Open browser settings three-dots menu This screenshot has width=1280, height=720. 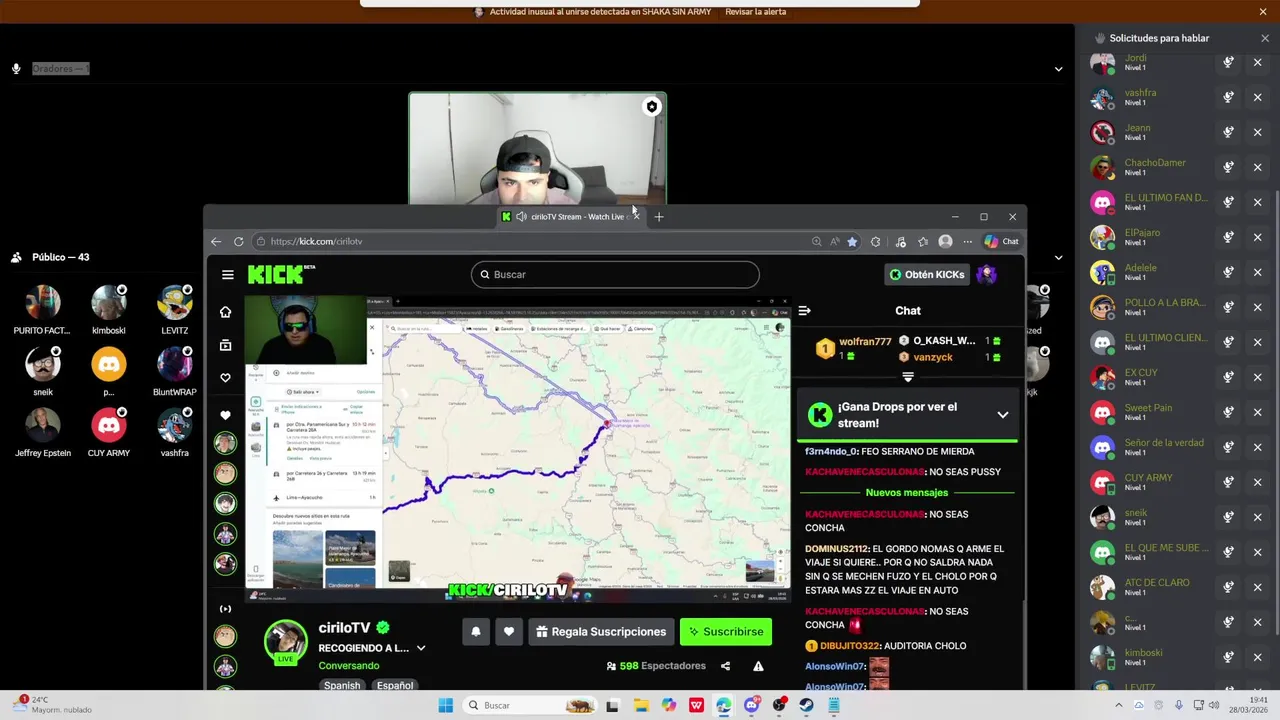[967, 241]
